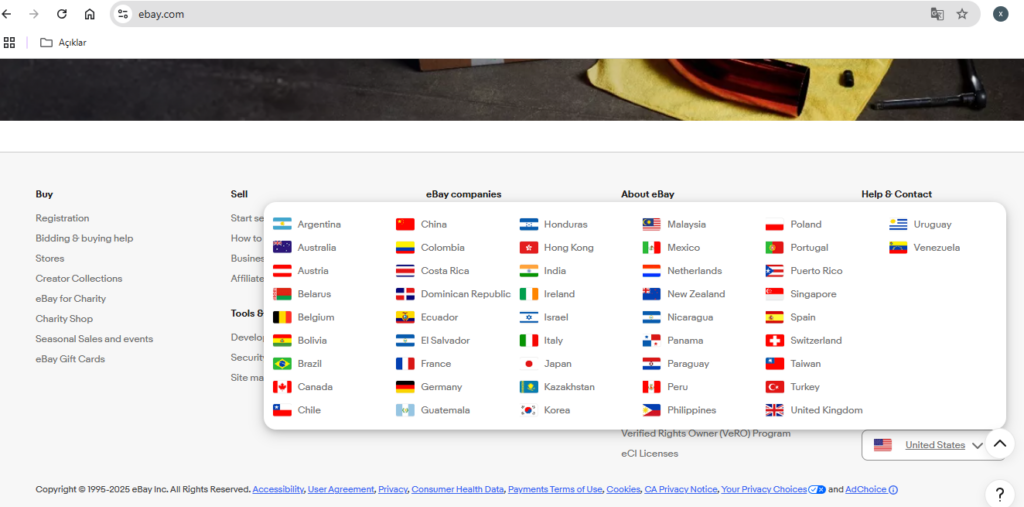Click the back-to-top arrow button
The height and width of the screenshot is (507, 1024).
[1000, 444]
